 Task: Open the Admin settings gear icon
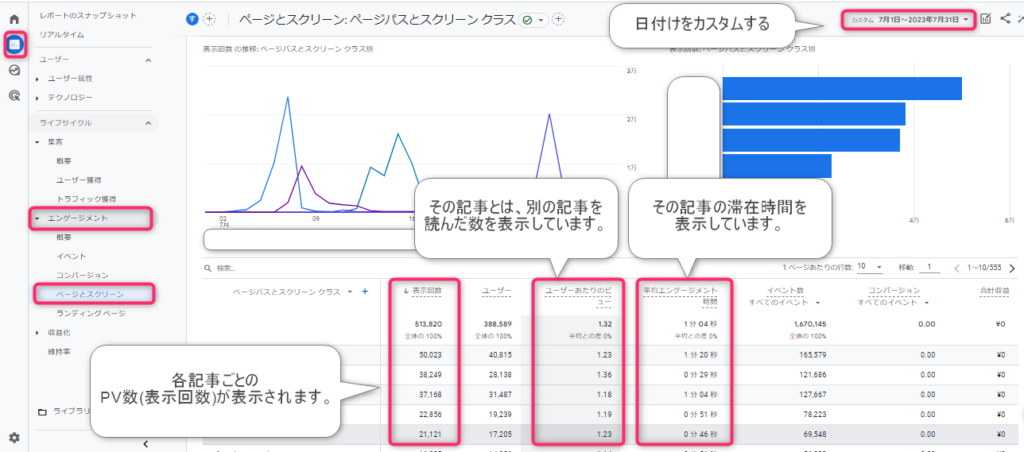click(x=14, y=437)
